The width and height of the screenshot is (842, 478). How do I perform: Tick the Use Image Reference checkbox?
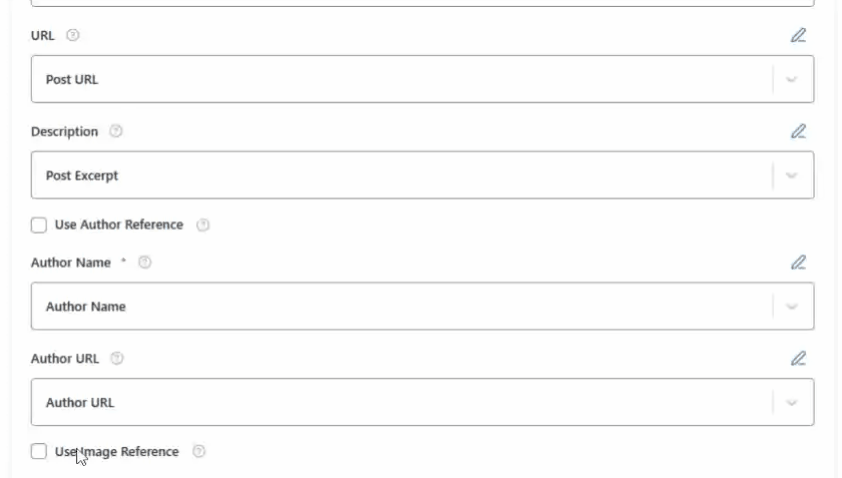pyautogui.click(x=39, y=452)
